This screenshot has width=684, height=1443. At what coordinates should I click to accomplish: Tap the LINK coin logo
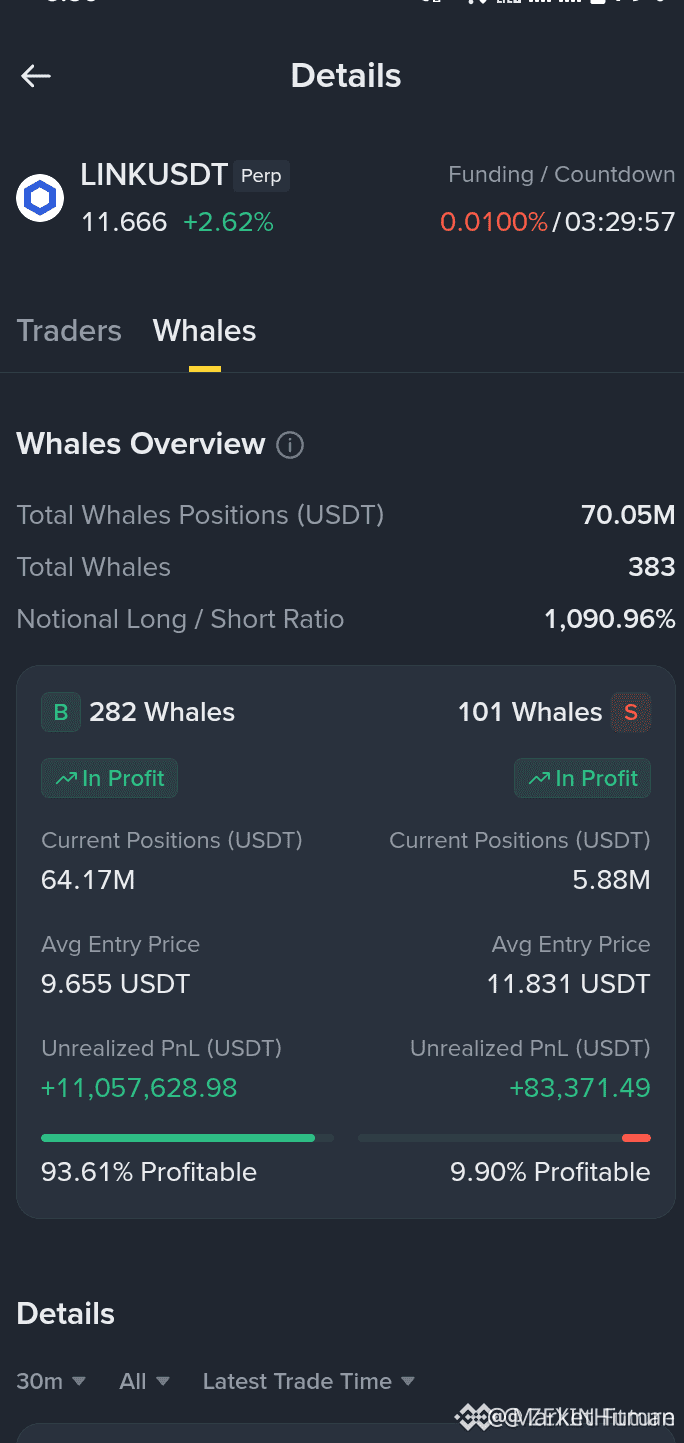pos(40,198)
